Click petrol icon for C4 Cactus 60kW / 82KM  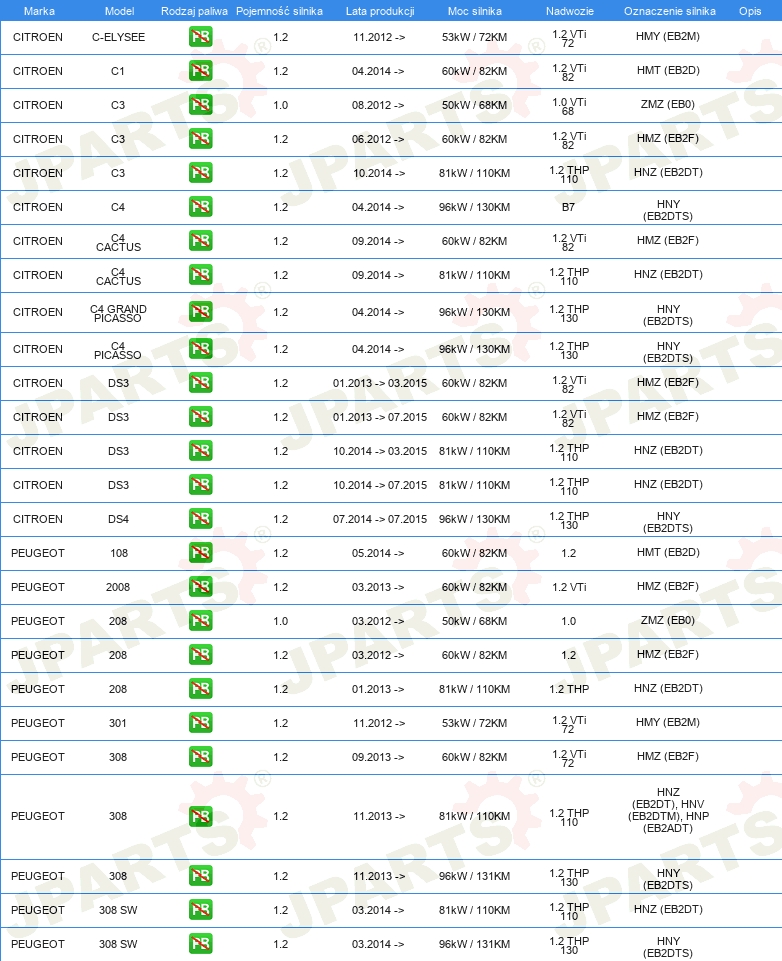pyautogui.click(x=200, y=241)
